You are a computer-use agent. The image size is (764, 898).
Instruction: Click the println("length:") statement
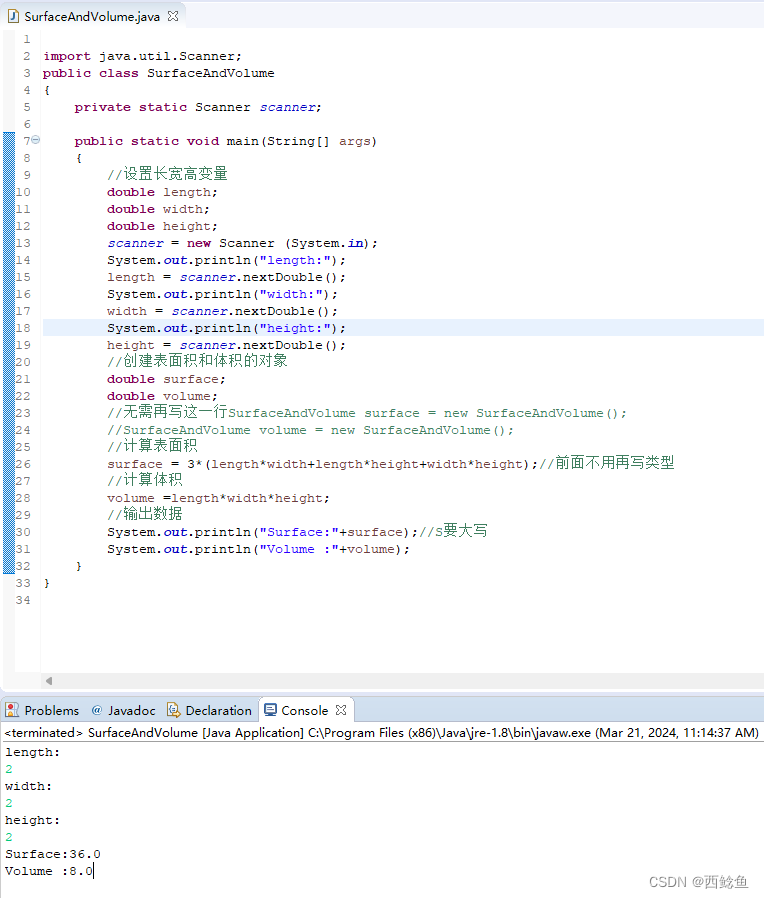(226, 260)
